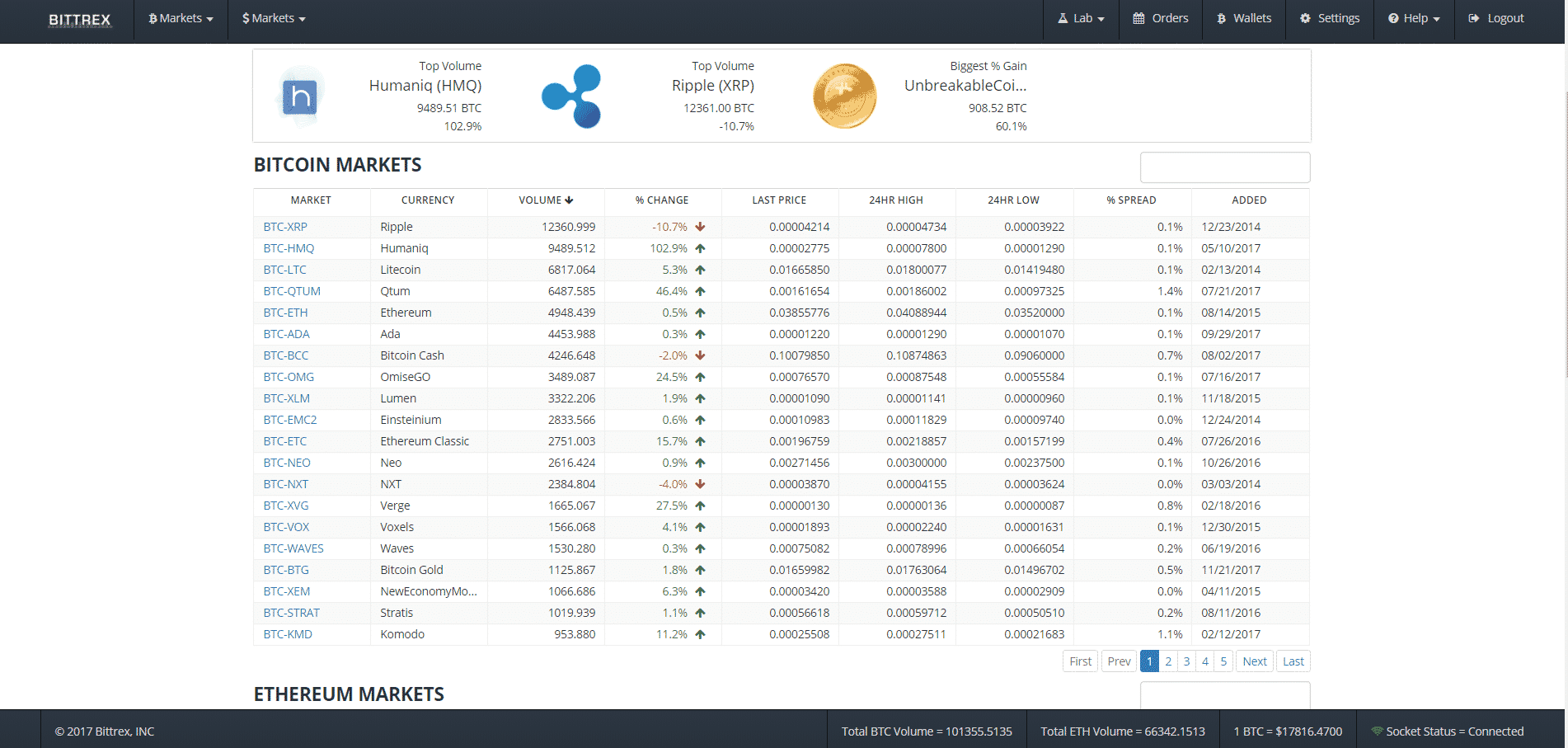The height and width of the screenshot is (748, 1568).
Task: Sort by 24HR High column
Action: point(896,200)
